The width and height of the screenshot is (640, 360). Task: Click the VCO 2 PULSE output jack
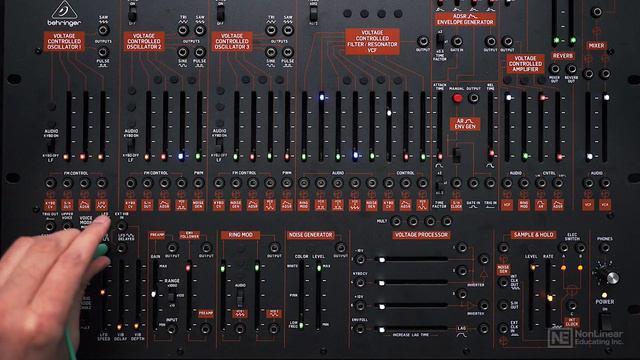tap(199, 52)
